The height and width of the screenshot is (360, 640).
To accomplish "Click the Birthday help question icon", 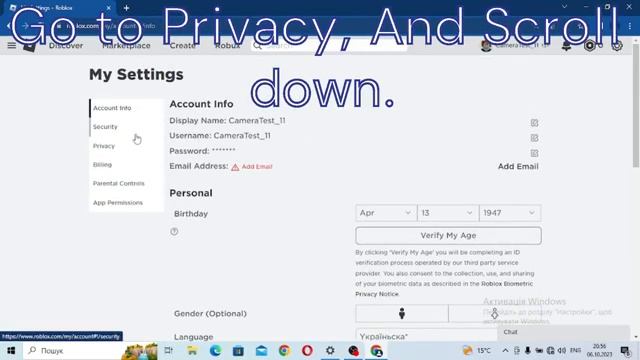I will coord(174,231).
